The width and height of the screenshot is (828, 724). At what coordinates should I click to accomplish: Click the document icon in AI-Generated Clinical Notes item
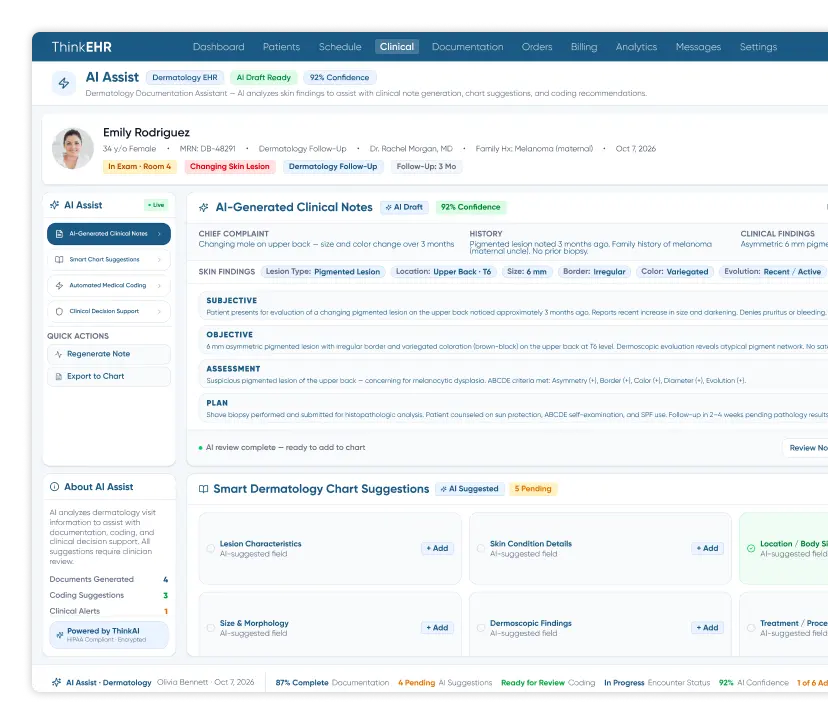click(59, 233)
